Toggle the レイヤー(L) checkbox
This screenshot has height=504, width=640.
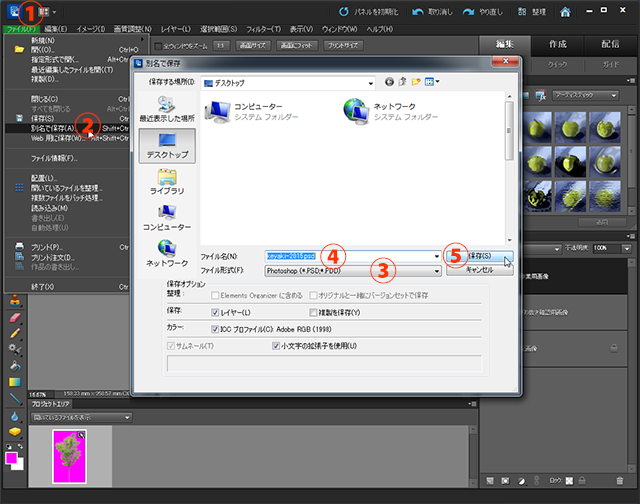pos(215,313)
